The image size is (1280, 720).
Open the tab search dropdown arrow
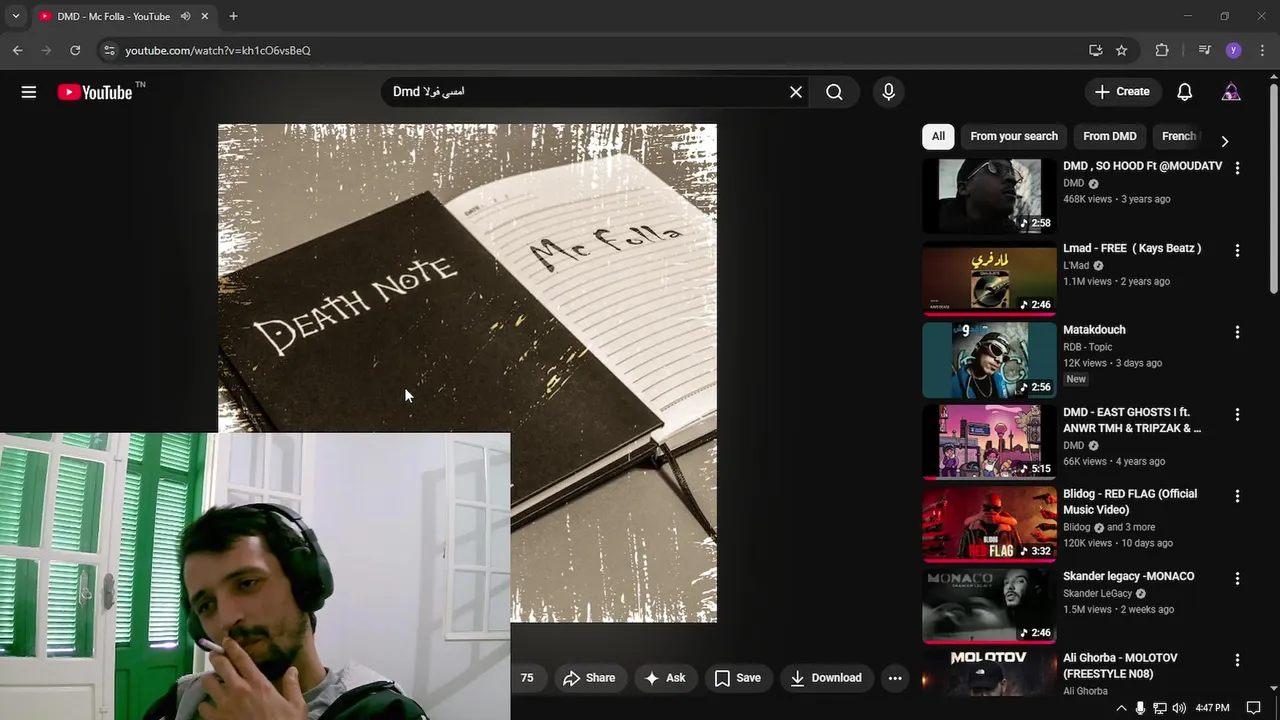pyautogui.click(x=15, y=16)
